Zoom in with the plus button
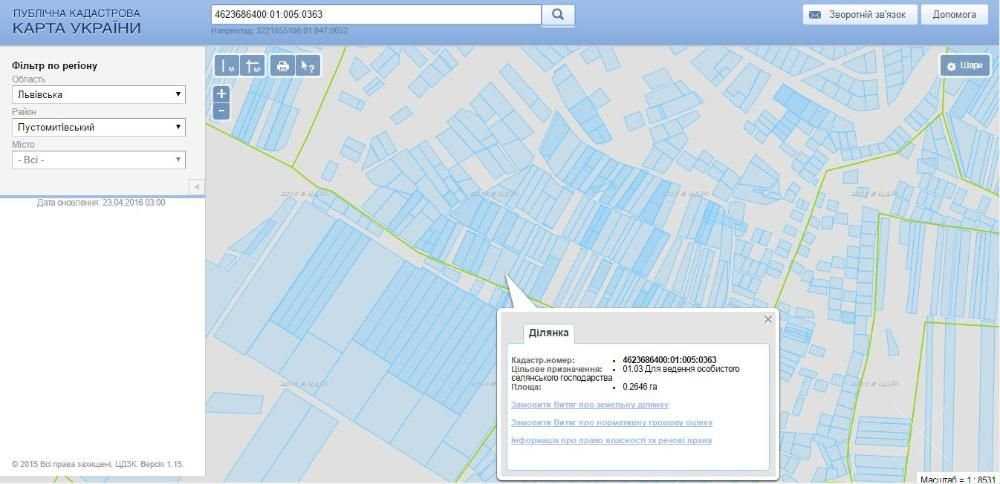The width and height of the screenshot is (1000, 484). coord(221,94)
